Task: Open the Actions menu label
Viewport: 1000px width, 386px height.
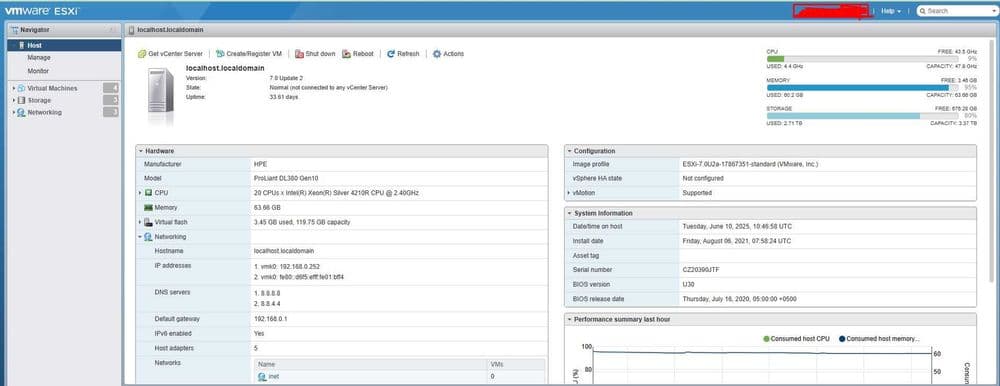Action: pos(453,54)
